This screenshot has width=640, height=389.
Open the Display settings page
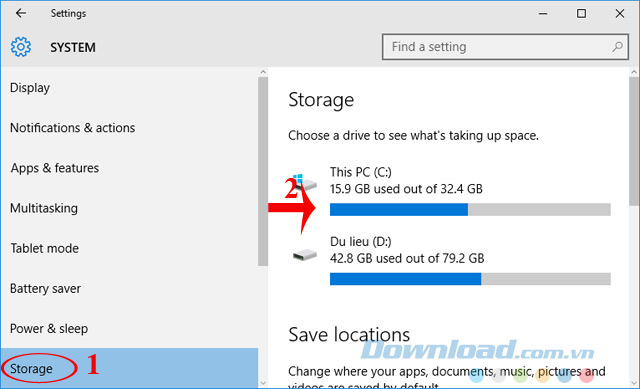point(30,88)
